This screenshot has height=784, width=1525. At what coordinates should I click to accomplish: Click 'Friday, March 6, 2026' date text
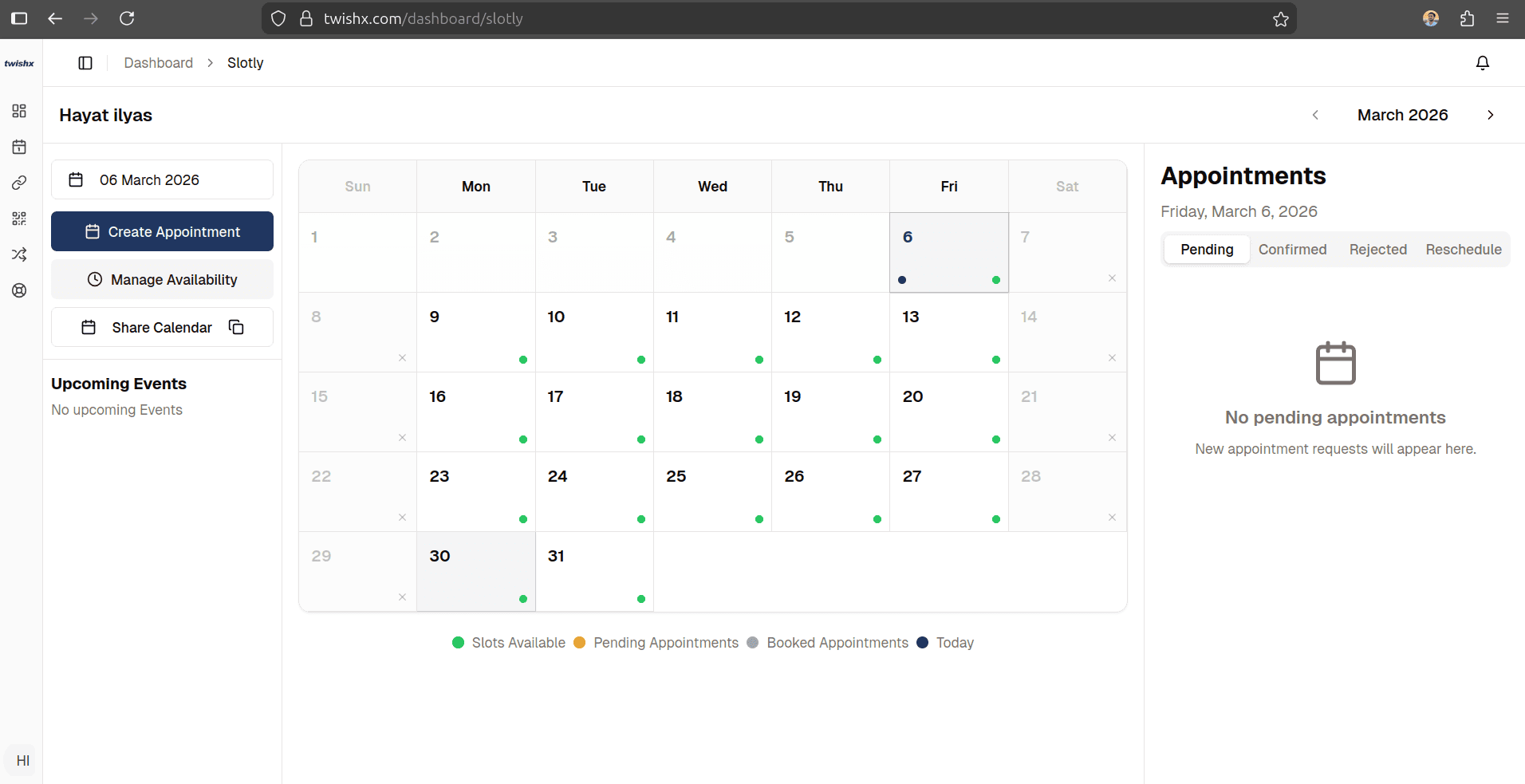point(1239,211)
